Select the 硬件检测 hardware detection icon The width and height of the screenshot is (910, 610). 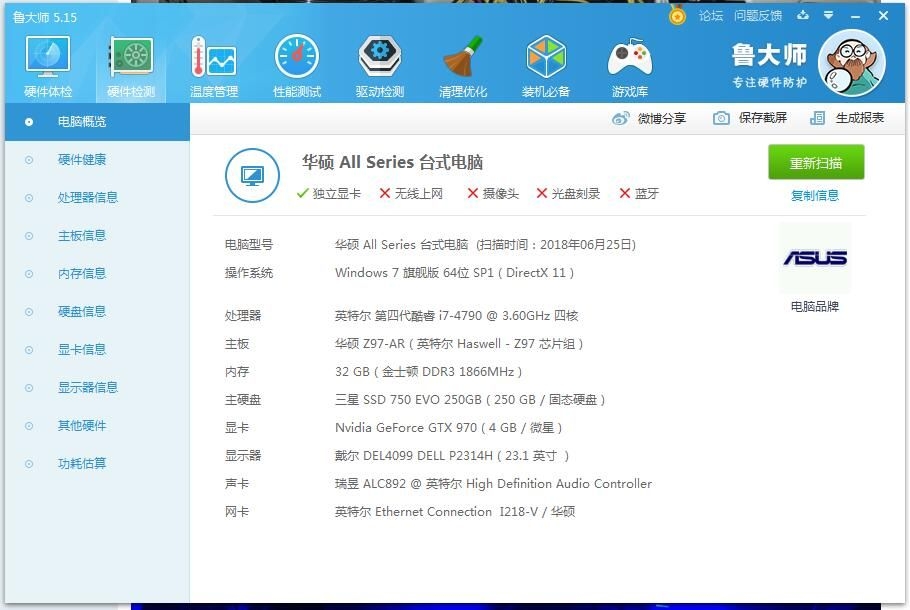(x=131, y=67)
